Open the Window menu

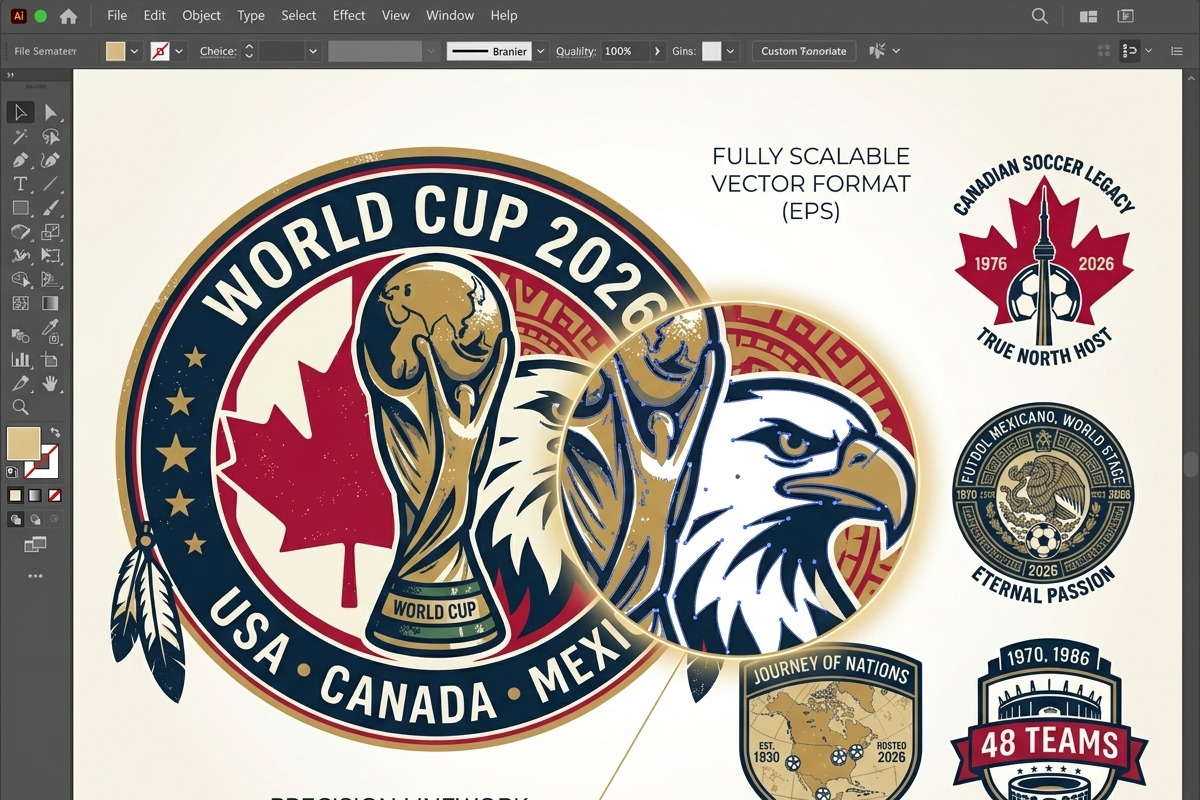[450, 15]
